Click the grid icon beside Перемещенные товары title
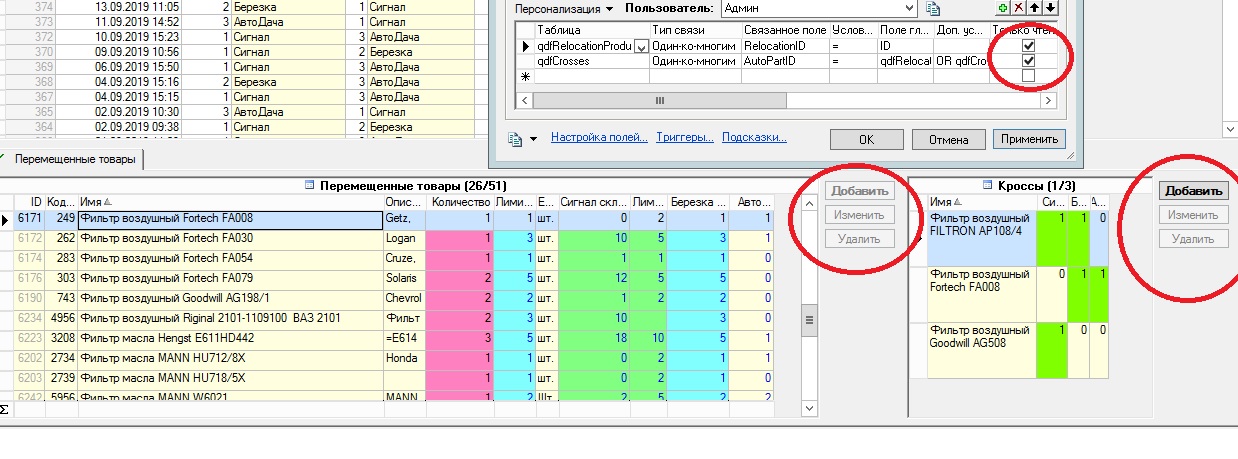This screenshot has width=1238, height=459. click(309, 185)
